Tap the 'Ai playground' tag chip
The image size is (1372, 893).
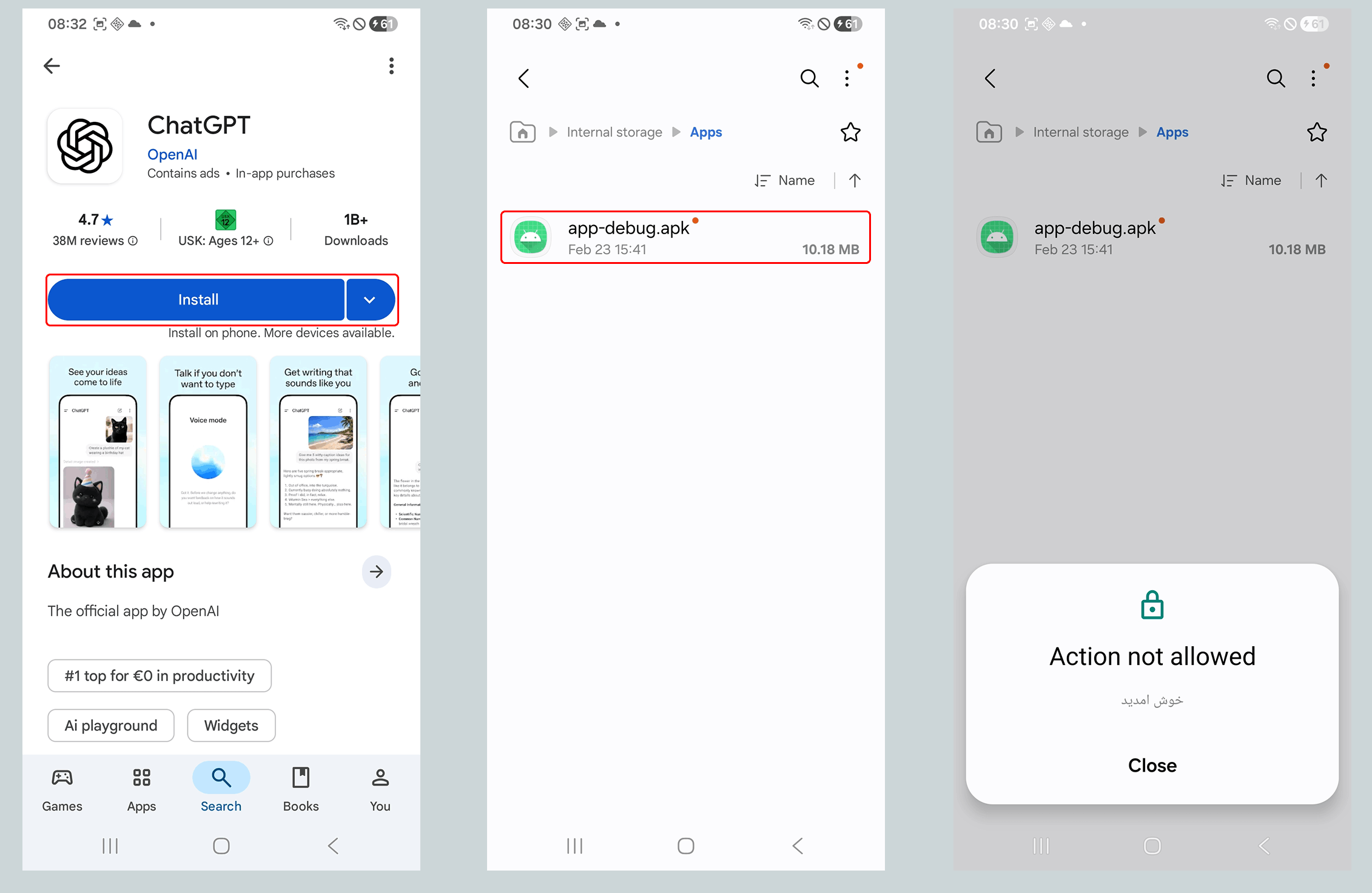111,726
